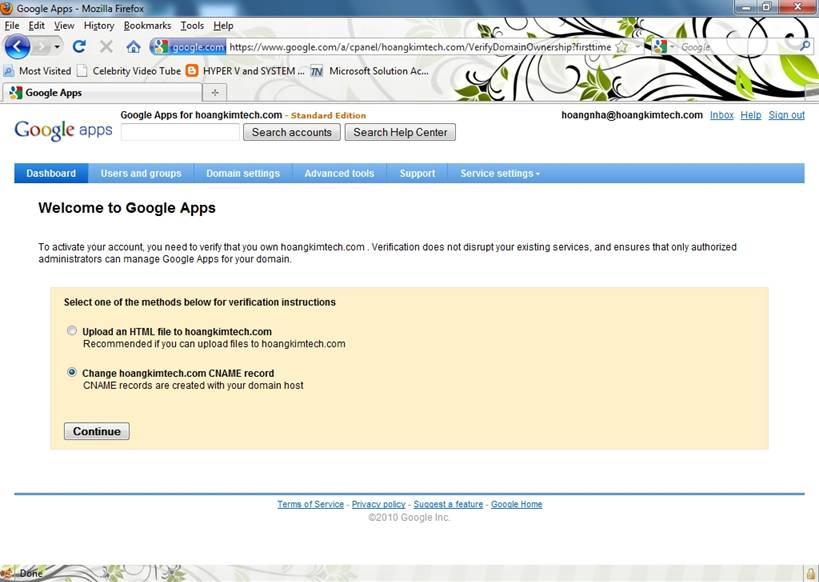Go to the Home page icon
The image size is (819, 582).
pyautogui.click(x=134, y=47)
